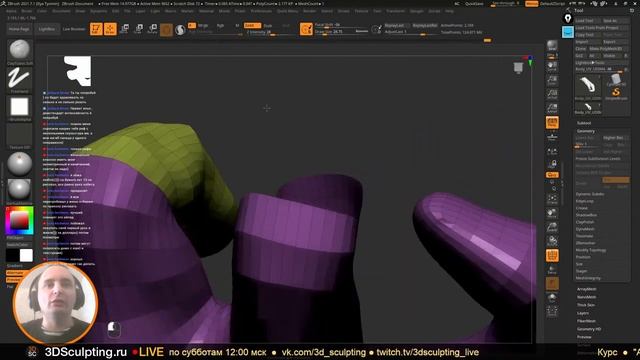The height and width of the screenshot is (360, 640).
Task: Click the Actual size icon
Action: (x=552, y=94)
